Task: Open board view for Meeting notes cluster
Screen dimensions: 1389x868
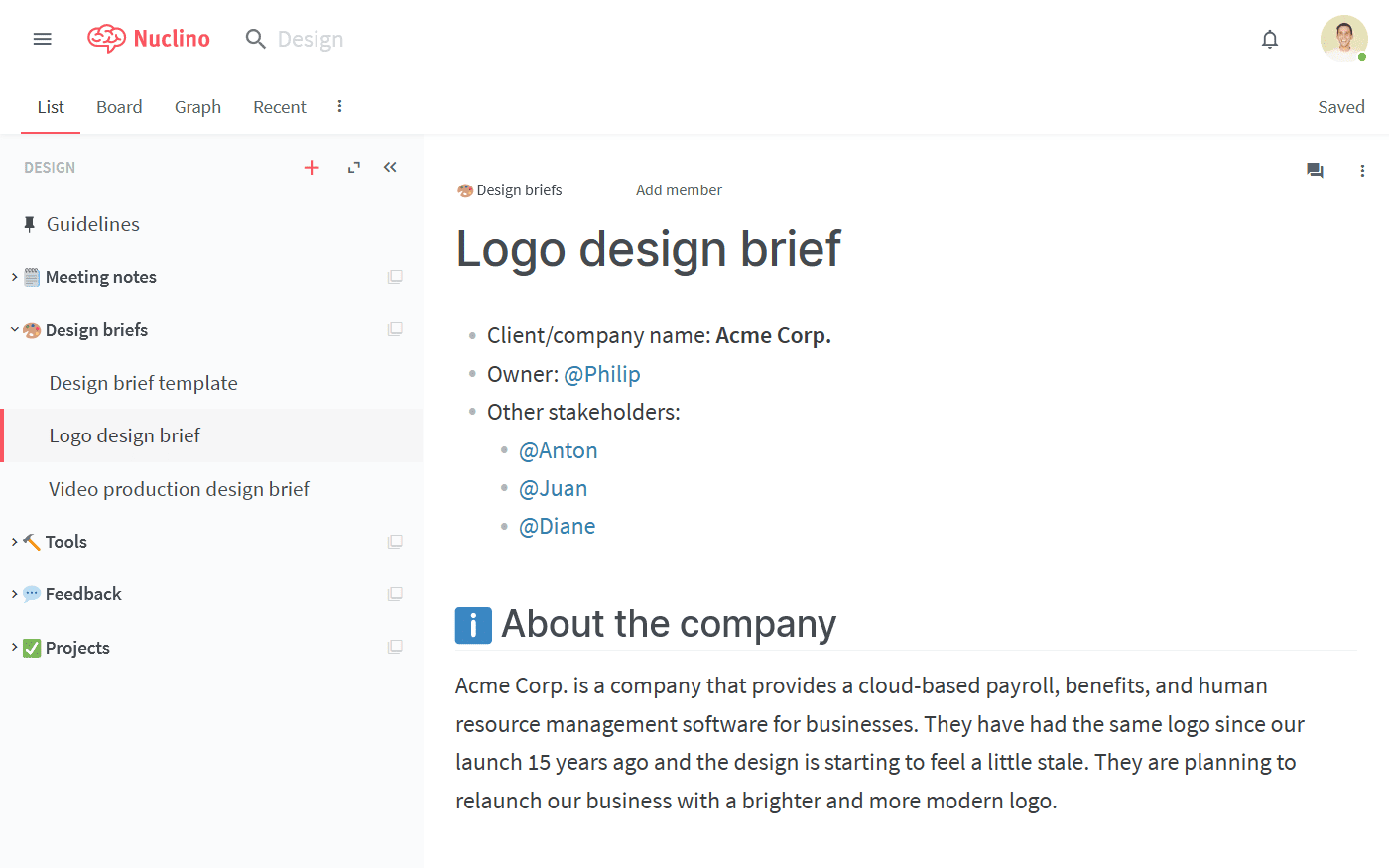Action: click(x=395, y=277)
